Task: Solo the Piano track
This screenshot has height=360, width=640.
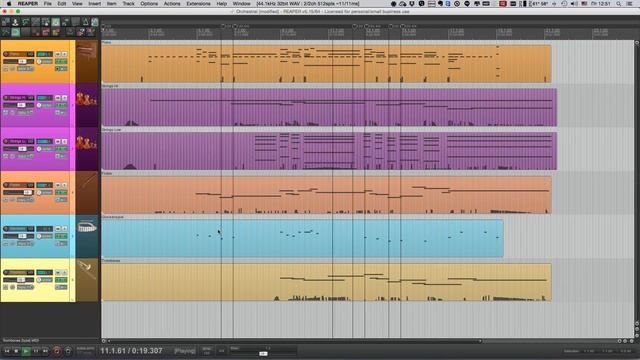Action: click(64, 54)
